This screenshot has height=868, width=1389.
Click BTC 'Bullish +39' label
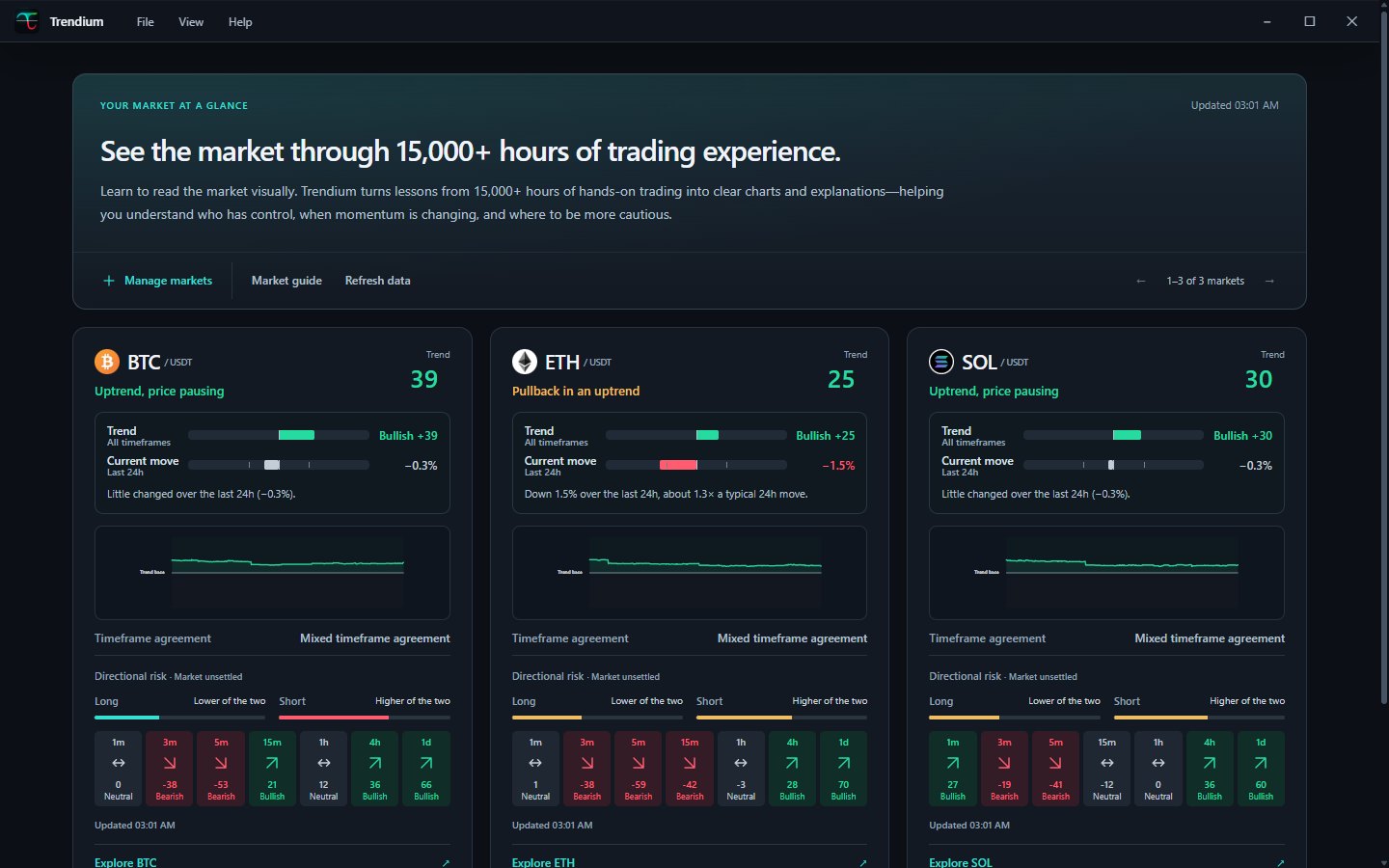coord(408,436)
